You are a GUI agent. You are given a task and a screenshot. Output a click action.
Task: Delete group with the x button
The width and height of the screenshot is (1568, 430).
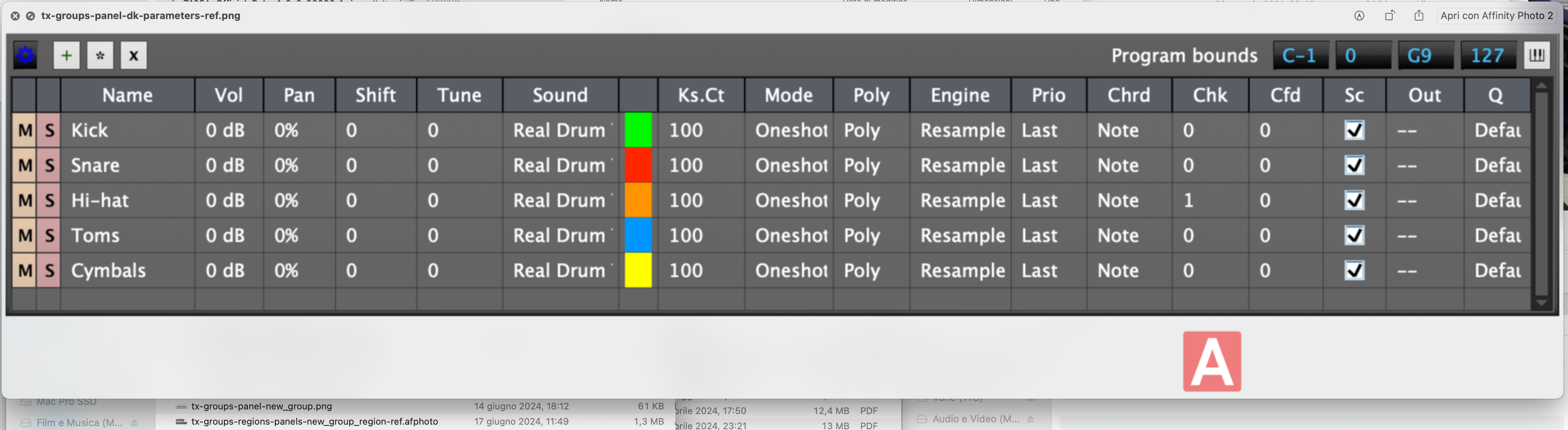[134, 56]
